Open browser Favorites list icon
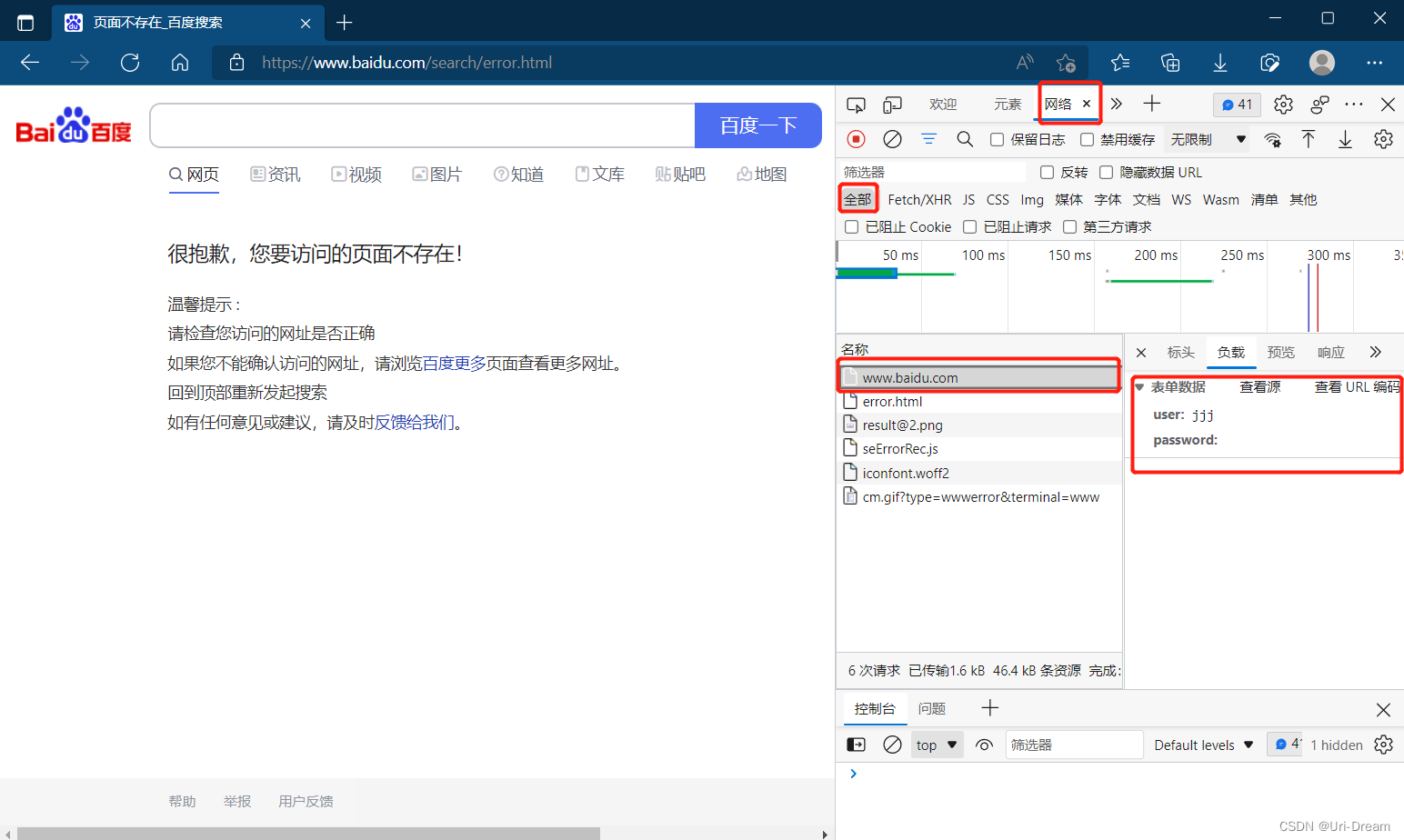This screenshot has width=1404, height=840. tap(1120, 63)
